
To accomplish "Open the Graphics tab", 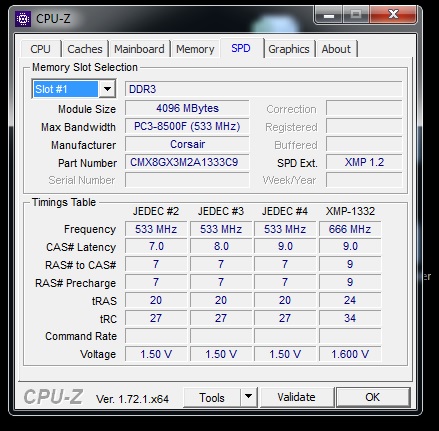I will tap(289, 49).
